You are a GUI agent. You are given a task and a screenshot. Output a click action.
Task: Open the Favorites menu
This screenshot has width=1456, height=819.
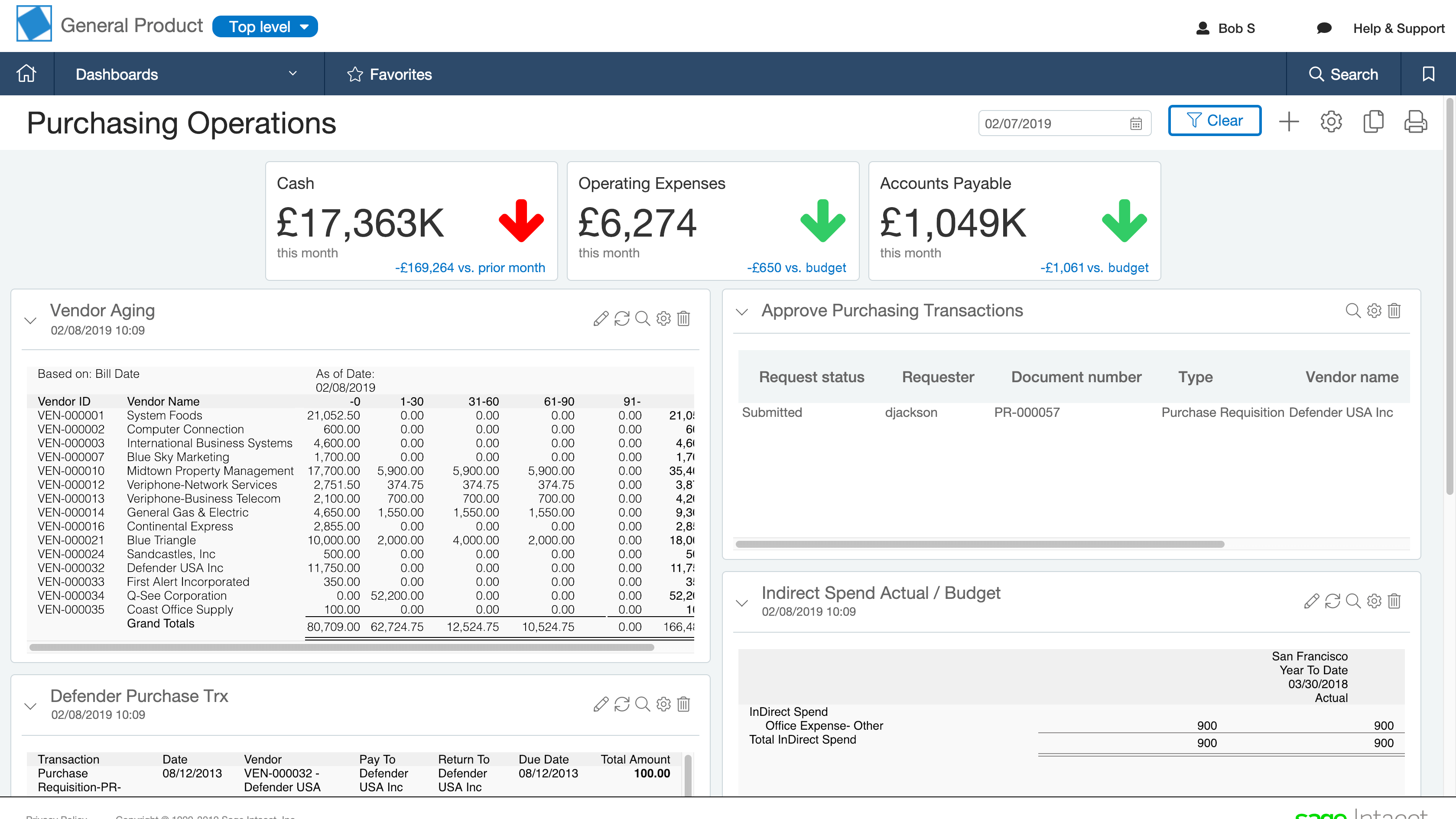click(390, 74)
